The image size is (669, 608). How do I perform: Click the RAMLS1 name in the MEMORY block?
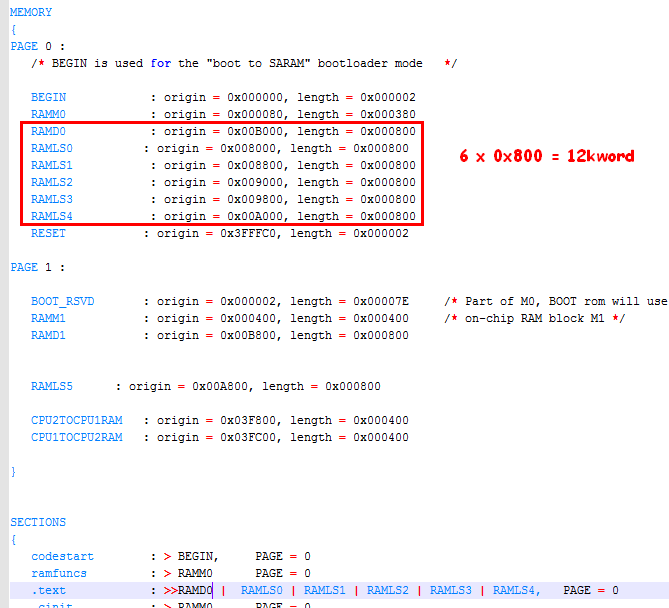(x=52, y=166)
